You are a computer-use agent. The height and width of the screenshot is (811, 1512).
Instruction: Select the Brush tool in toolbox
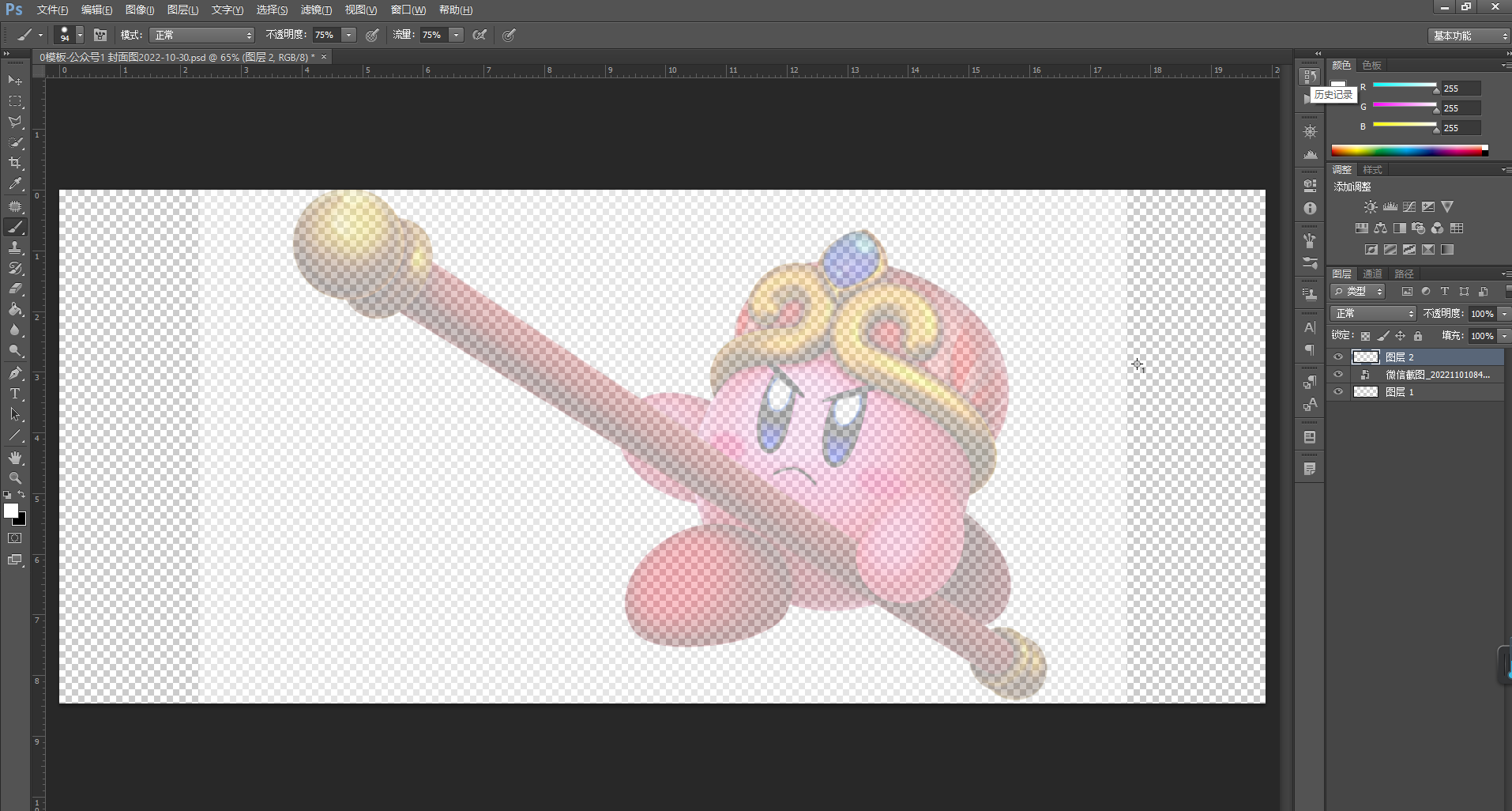(x=15, y=227)
